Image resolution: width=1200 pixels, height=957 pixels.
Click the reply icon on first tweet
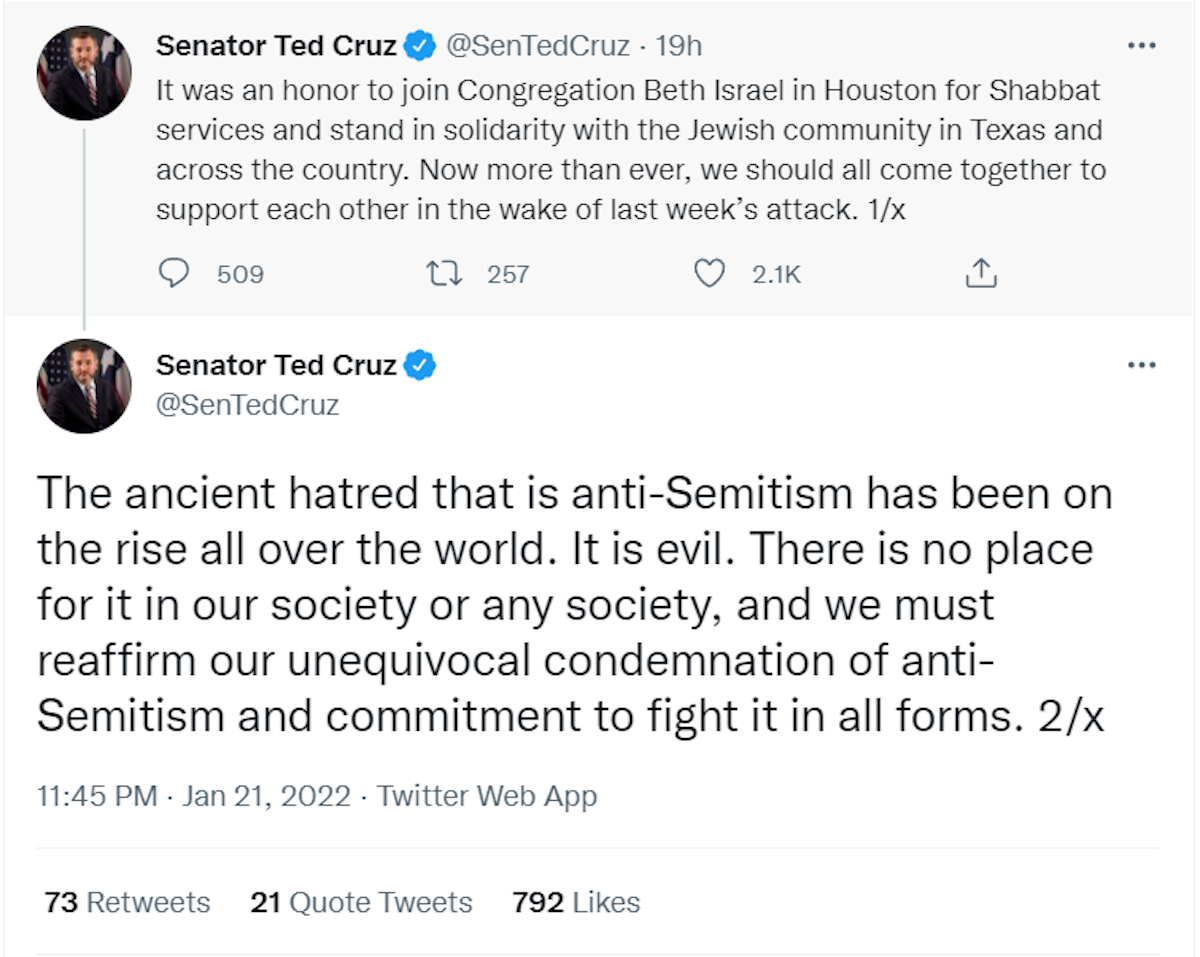[x=174, y=273]
